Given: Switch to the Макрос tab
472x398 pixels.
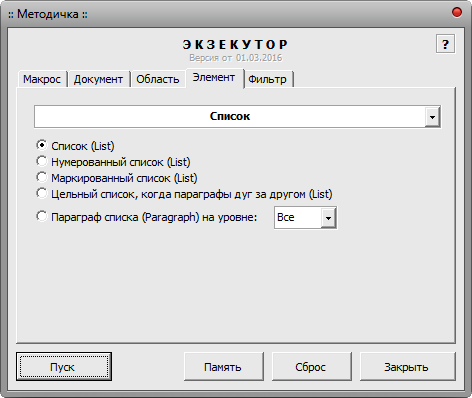Looking at the screenshot, I should pos(42,79).
